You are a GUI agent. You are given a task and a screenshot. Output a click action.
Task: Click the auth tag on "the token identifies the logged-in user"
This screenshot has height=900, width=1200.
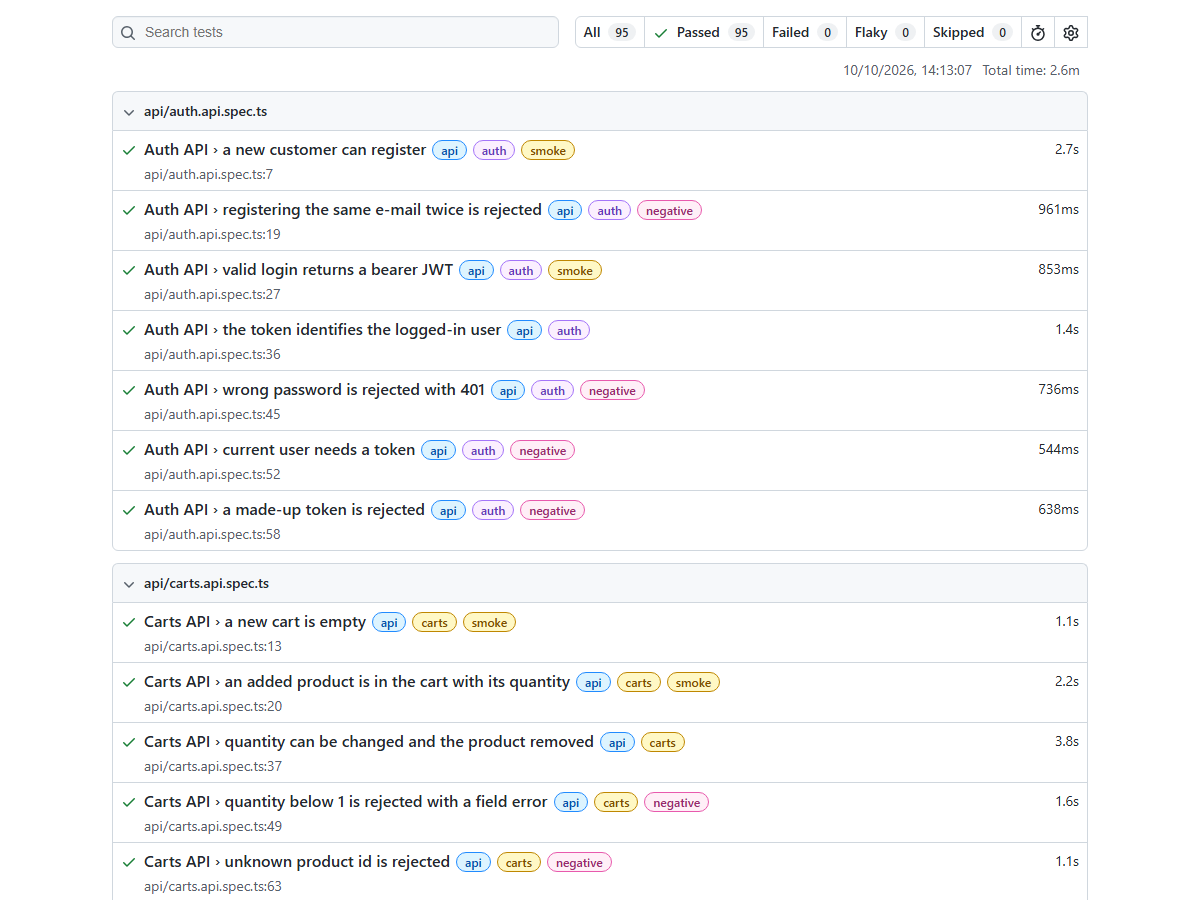pos(569,331)
